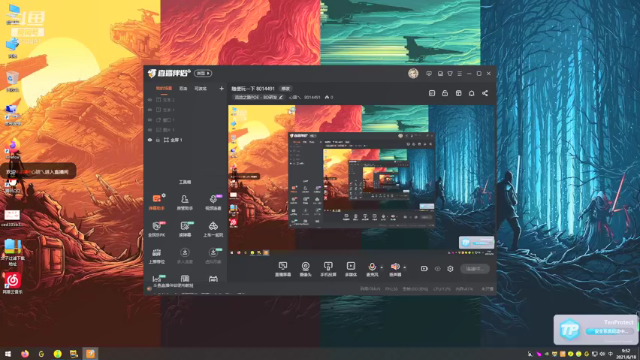Open the 房管助手 tool icon

coord(184,202)
